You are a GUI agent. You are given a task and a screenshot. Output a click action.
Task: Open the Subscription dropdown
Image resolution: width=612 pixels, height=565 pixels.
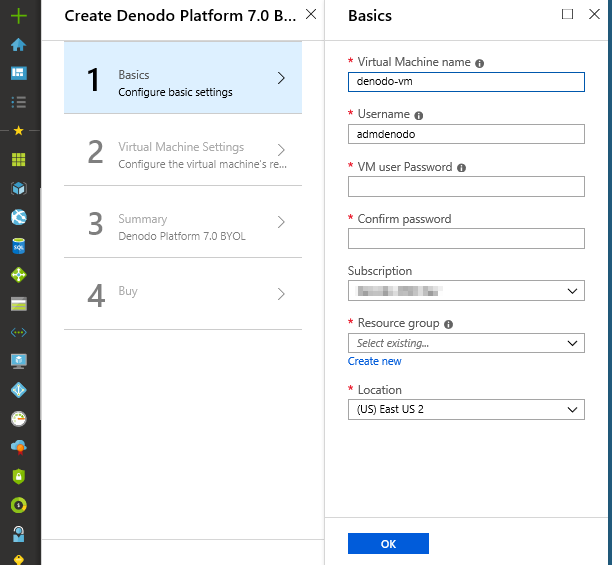466,291
